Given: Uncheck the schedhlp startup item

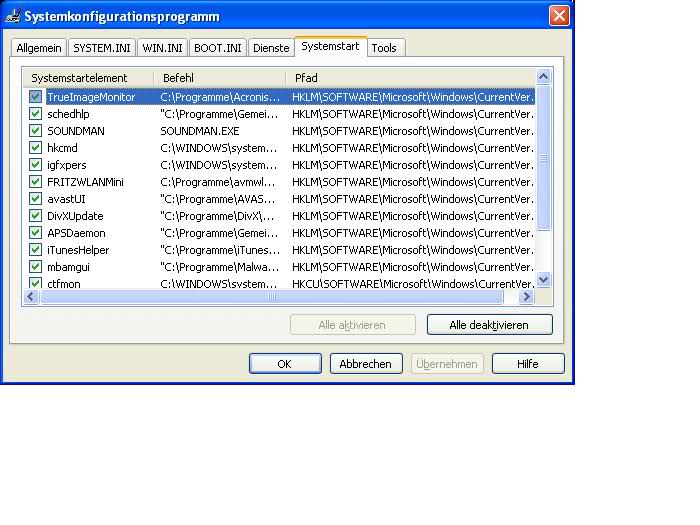Looking at the screenshot, I should coord(35,114).
